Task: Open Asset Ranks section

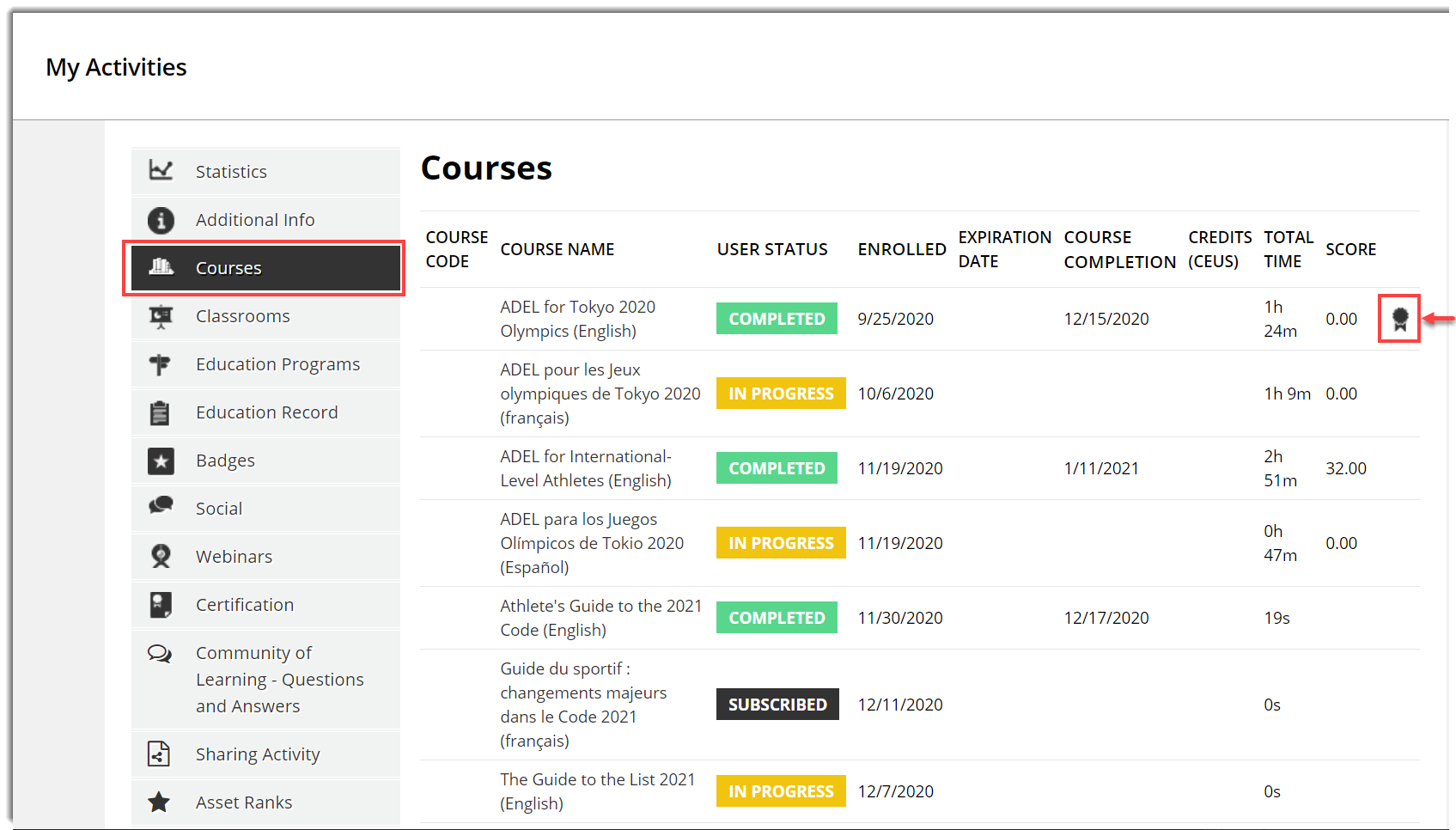Action: tap(265, 803)
